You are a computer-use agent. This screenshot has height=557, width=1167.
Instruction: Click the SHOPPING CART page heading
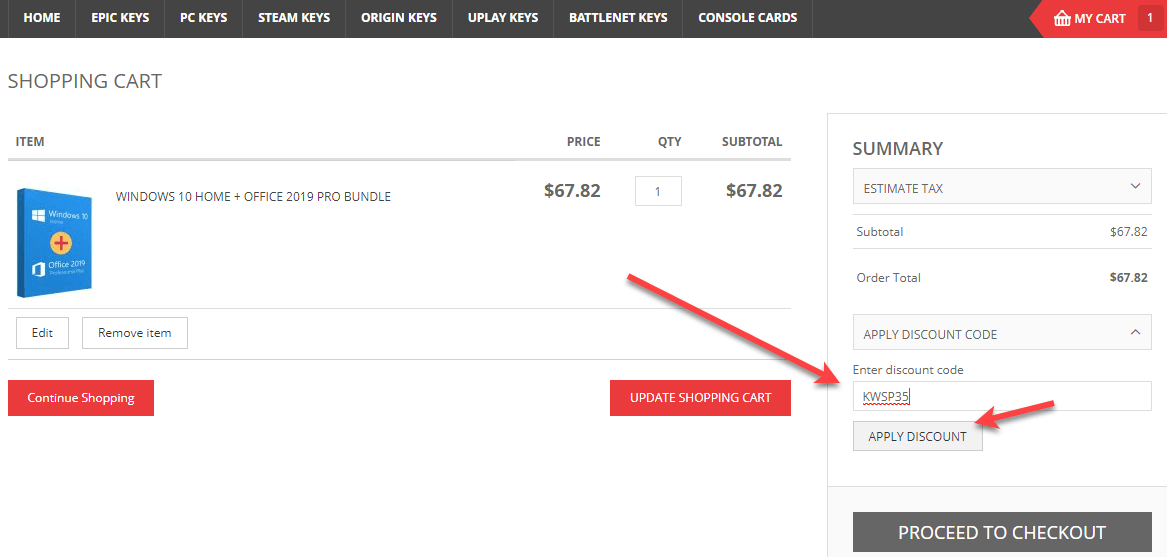pyautogui.click(x=85, y=81)
